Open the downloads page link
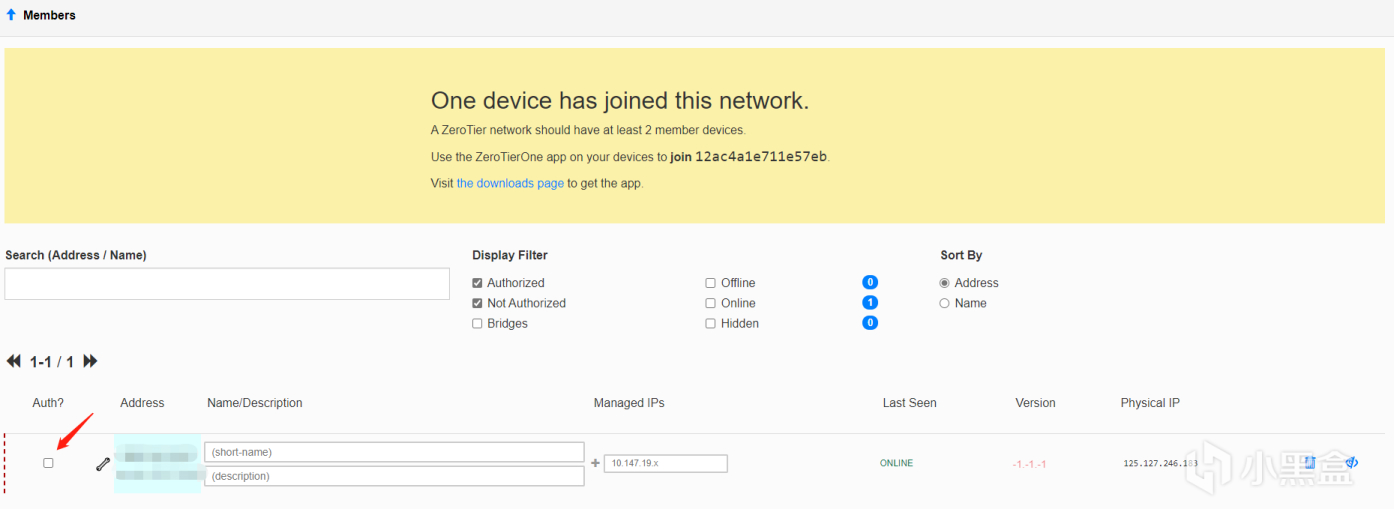 510,184
